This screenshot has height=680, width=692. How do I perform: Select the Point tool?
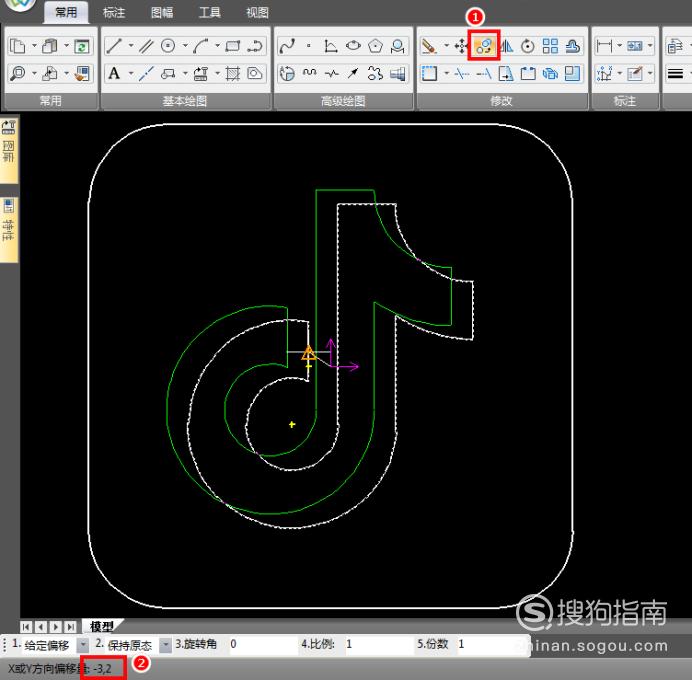(309, 45)
